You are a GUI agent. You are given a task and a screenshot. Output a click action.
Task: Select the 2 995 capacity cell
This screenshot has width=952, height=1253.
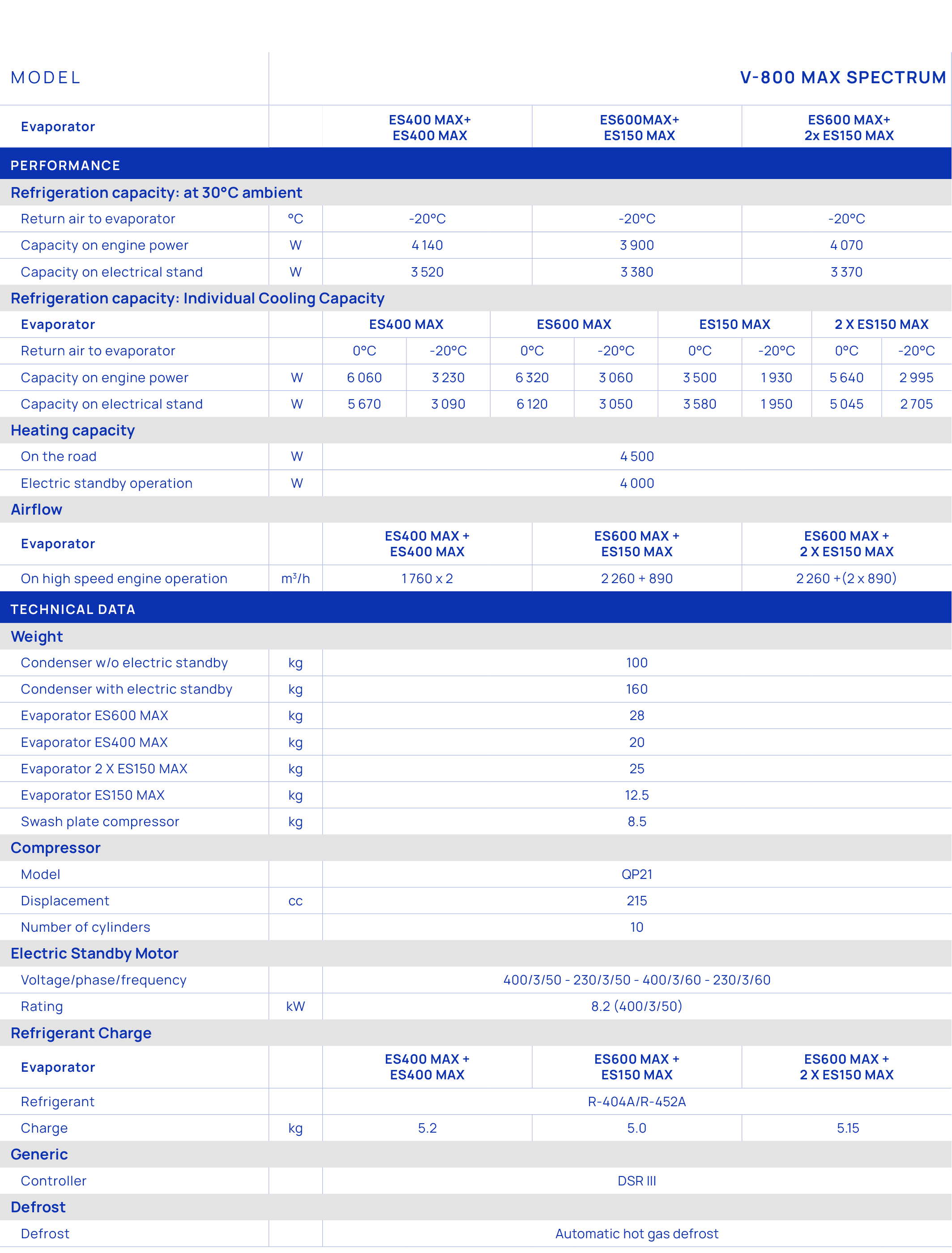[916, 378]
